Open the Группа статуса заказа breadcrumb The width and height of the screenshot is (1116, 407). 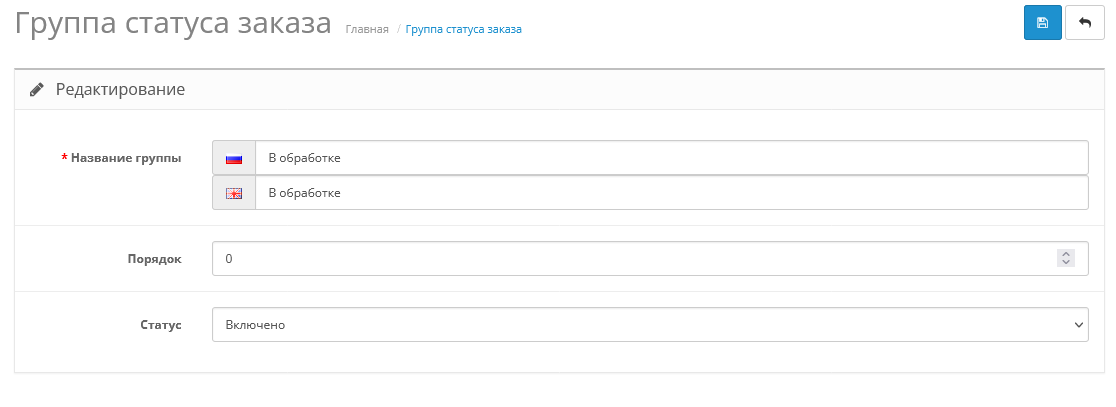(x=463, y=29)
